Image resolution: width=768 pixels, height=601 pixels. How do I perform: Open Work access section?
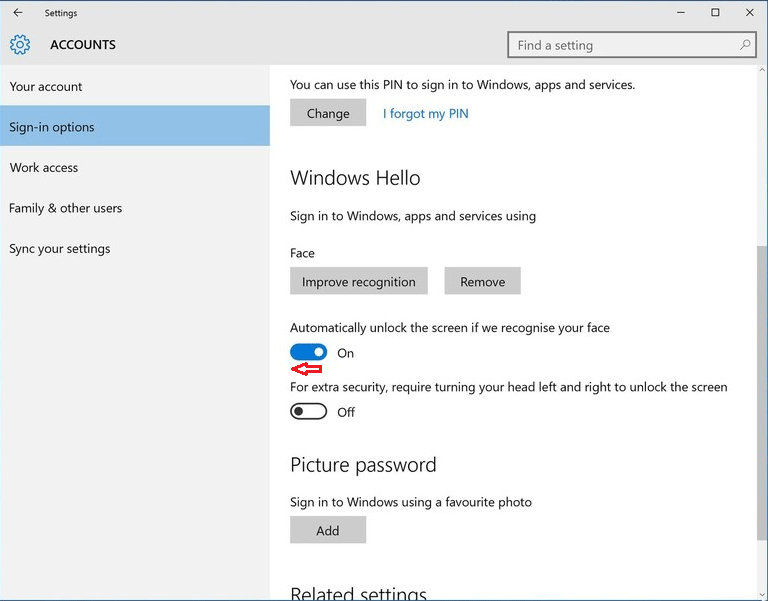135,167
